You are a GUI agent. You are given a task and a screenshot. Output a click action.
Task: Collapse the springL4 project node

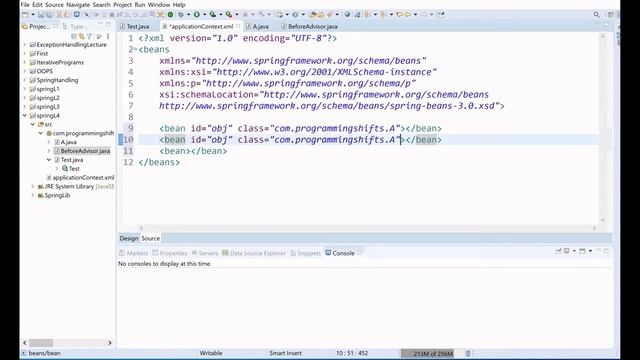25,116
